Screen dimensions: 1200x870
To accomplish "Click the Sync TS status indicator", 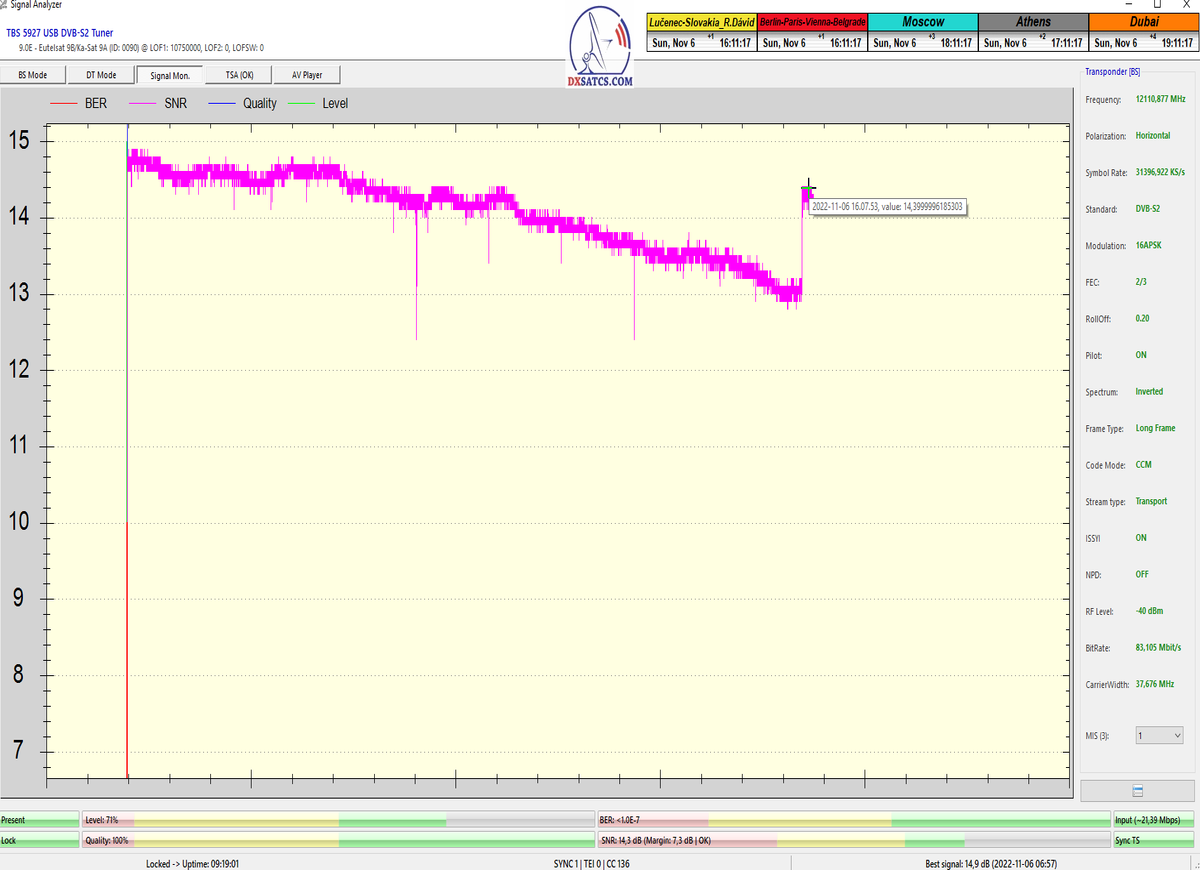I will pyautogui.click(x=1154, y=841).
